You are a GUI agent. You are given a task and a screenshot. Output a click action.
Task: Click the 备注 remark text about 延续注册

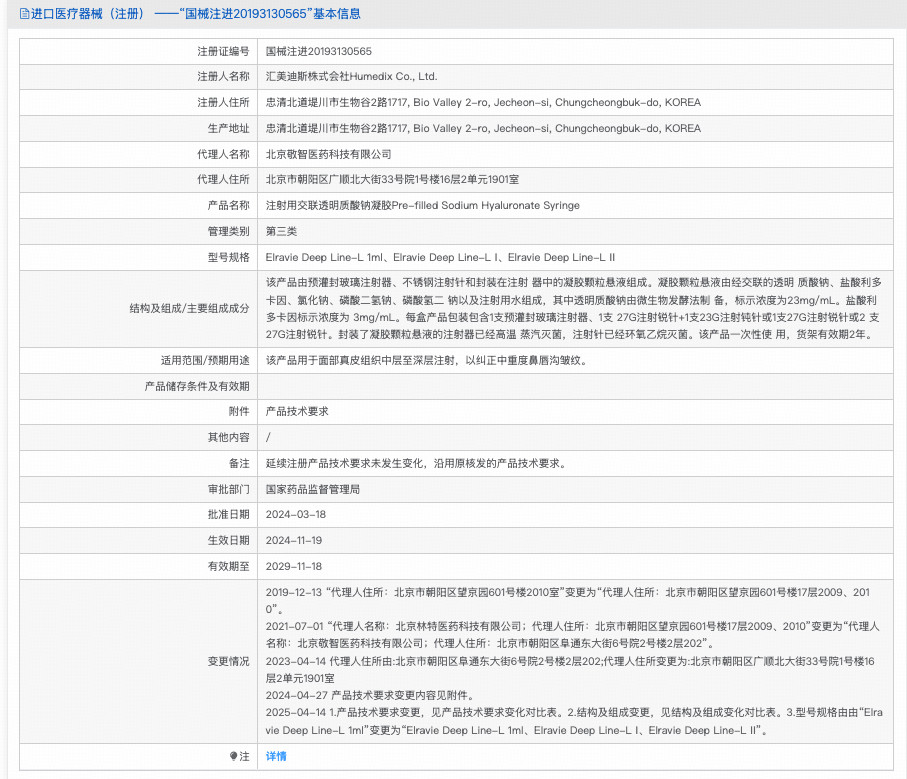[416, 463]
